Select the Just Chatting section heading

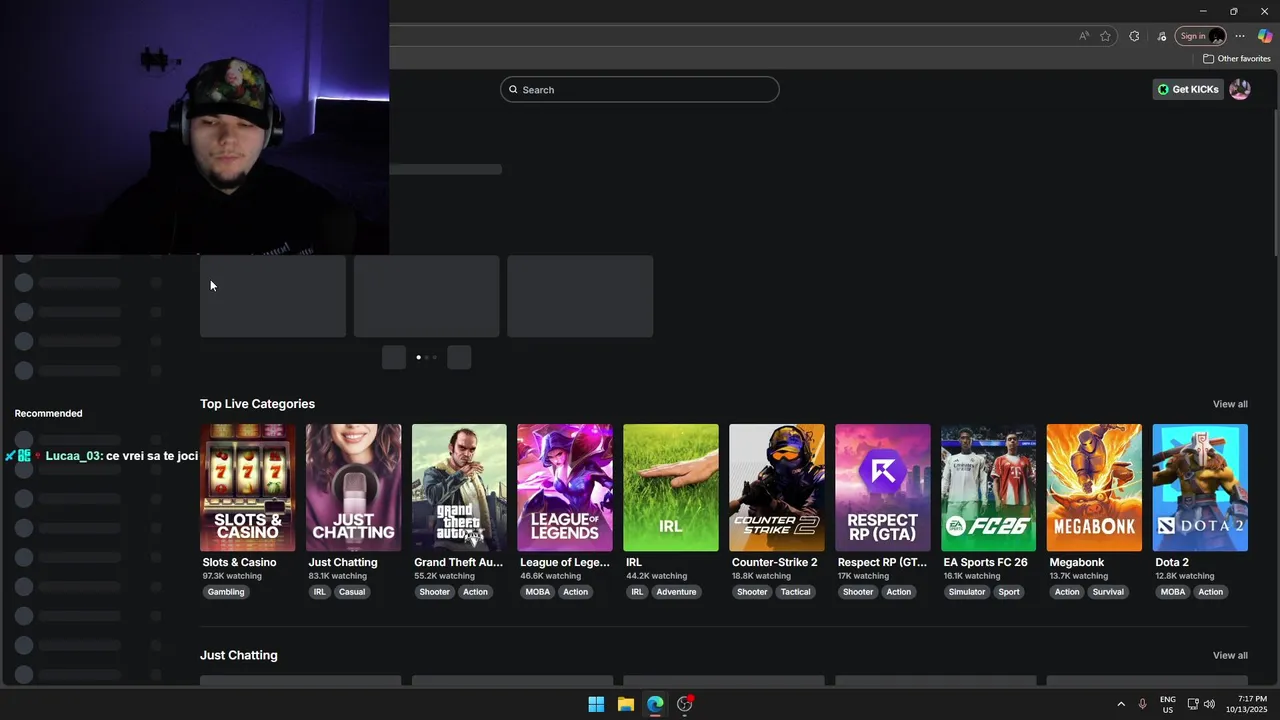tap(239, 655)
